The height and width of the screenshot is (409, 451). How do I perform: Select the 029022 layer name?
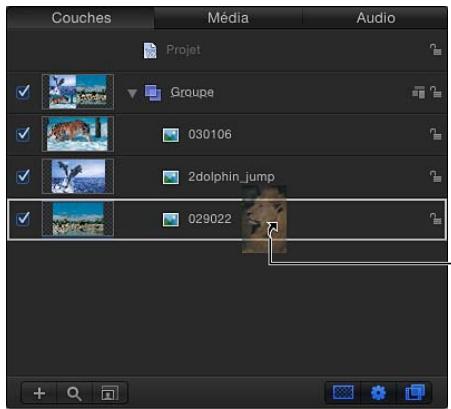click(210, 219)
